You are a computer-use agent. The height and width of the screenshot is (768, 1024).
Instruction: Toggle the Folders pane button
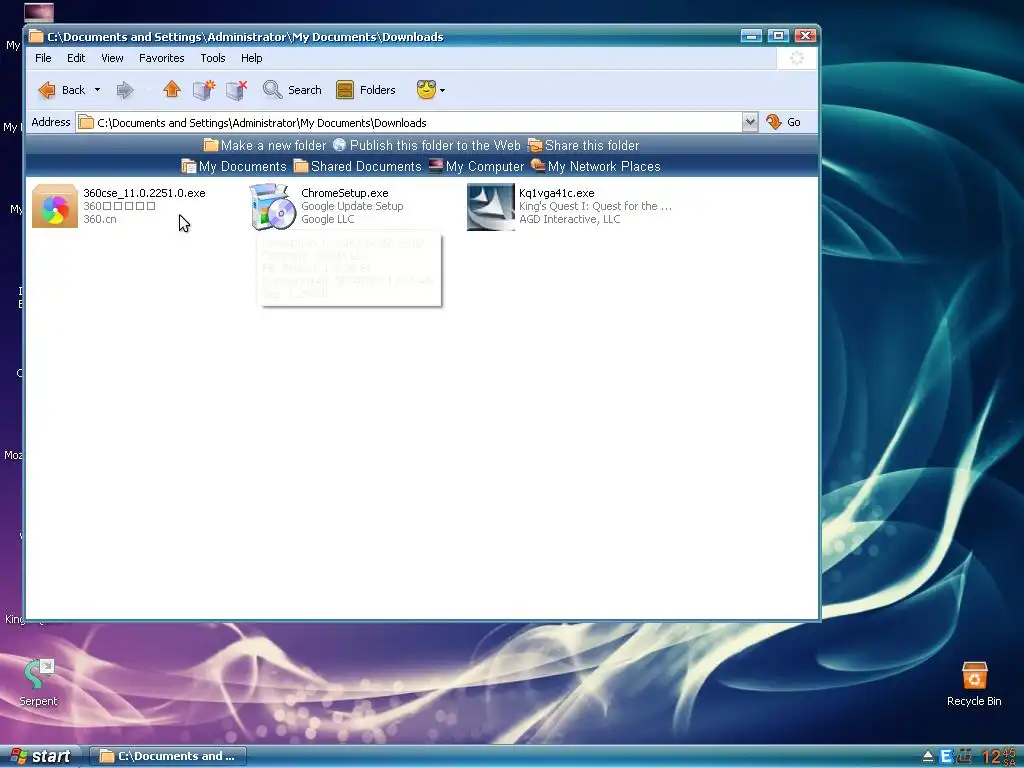[366, 90]
